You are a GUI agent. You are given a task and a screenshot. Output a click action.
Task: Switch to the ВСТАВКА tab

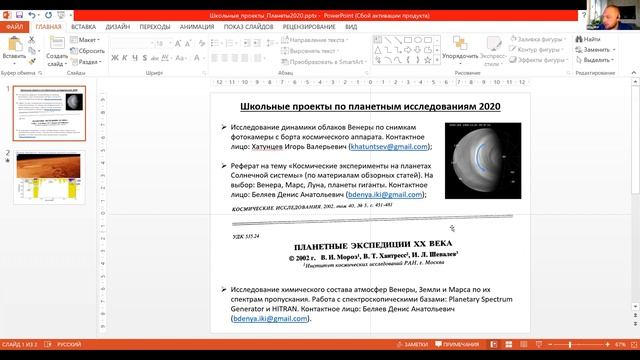pos(83,27)
